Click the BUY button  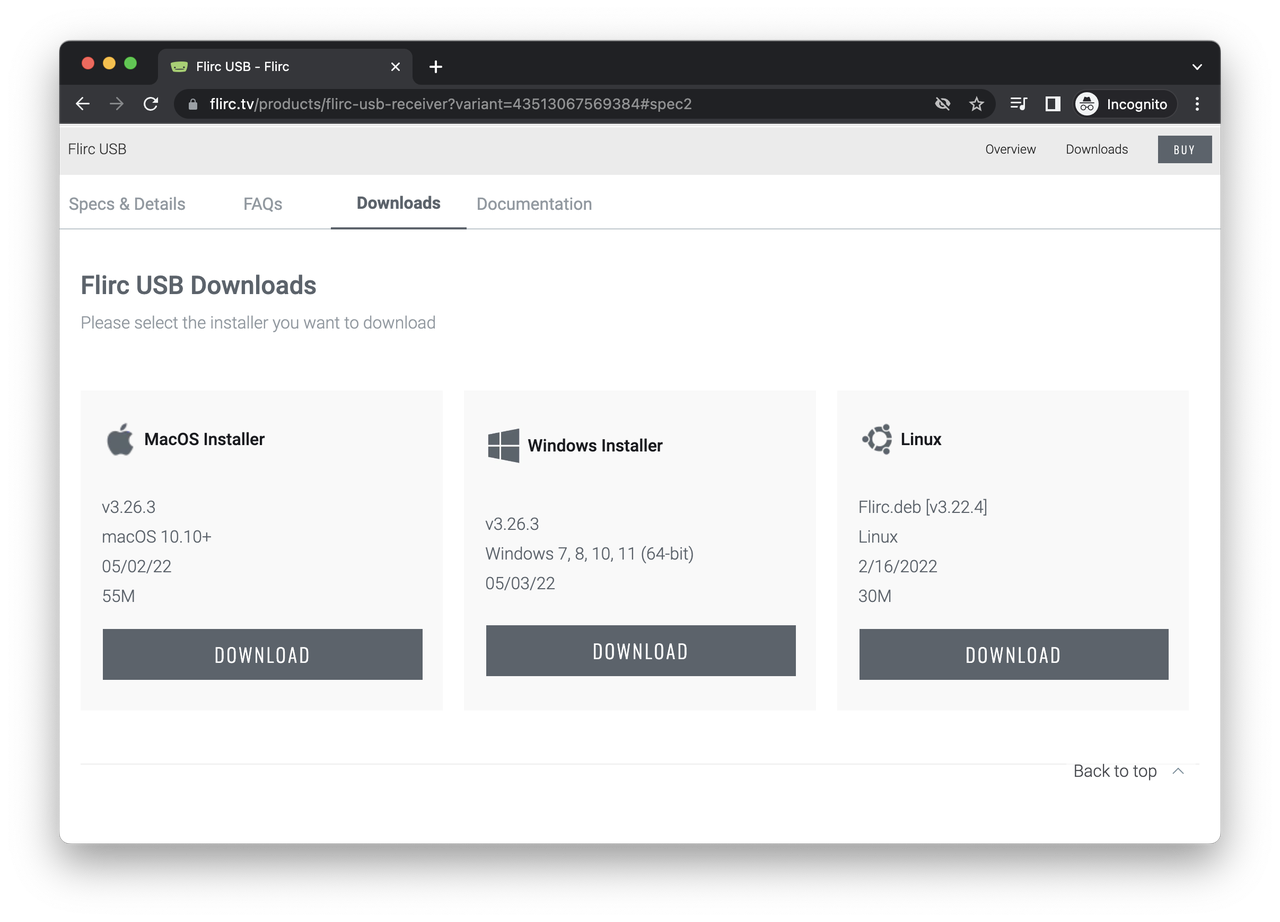point(1185,149)
